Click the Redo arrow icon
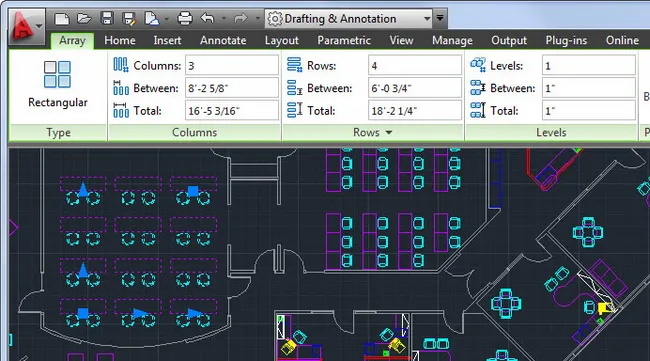This screenshot has width=650, height=361. (x=240, y=19)
